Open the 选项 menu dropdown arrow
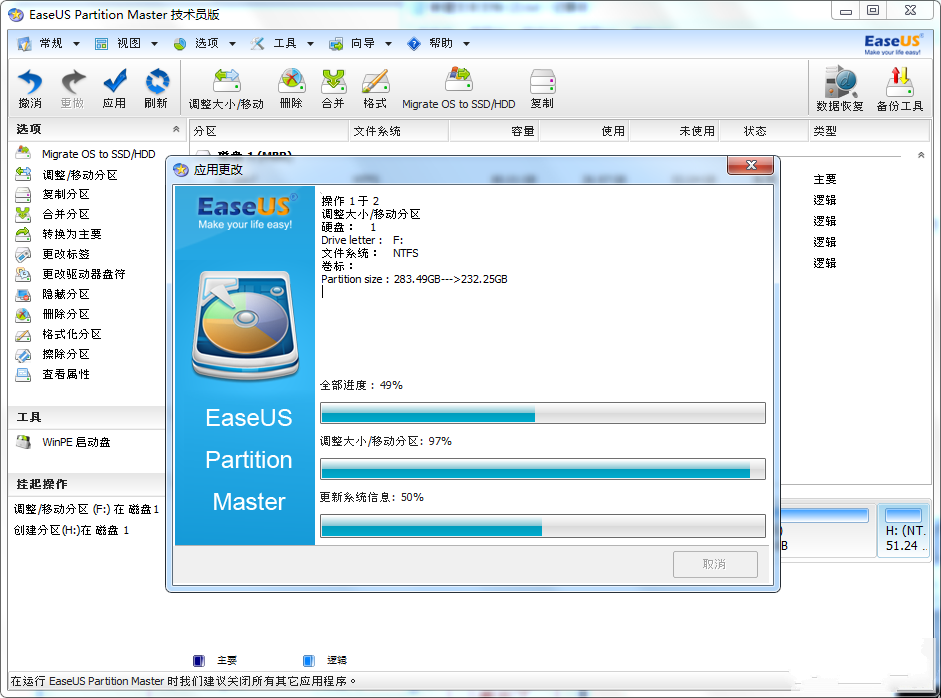 (x=232, y=44)
